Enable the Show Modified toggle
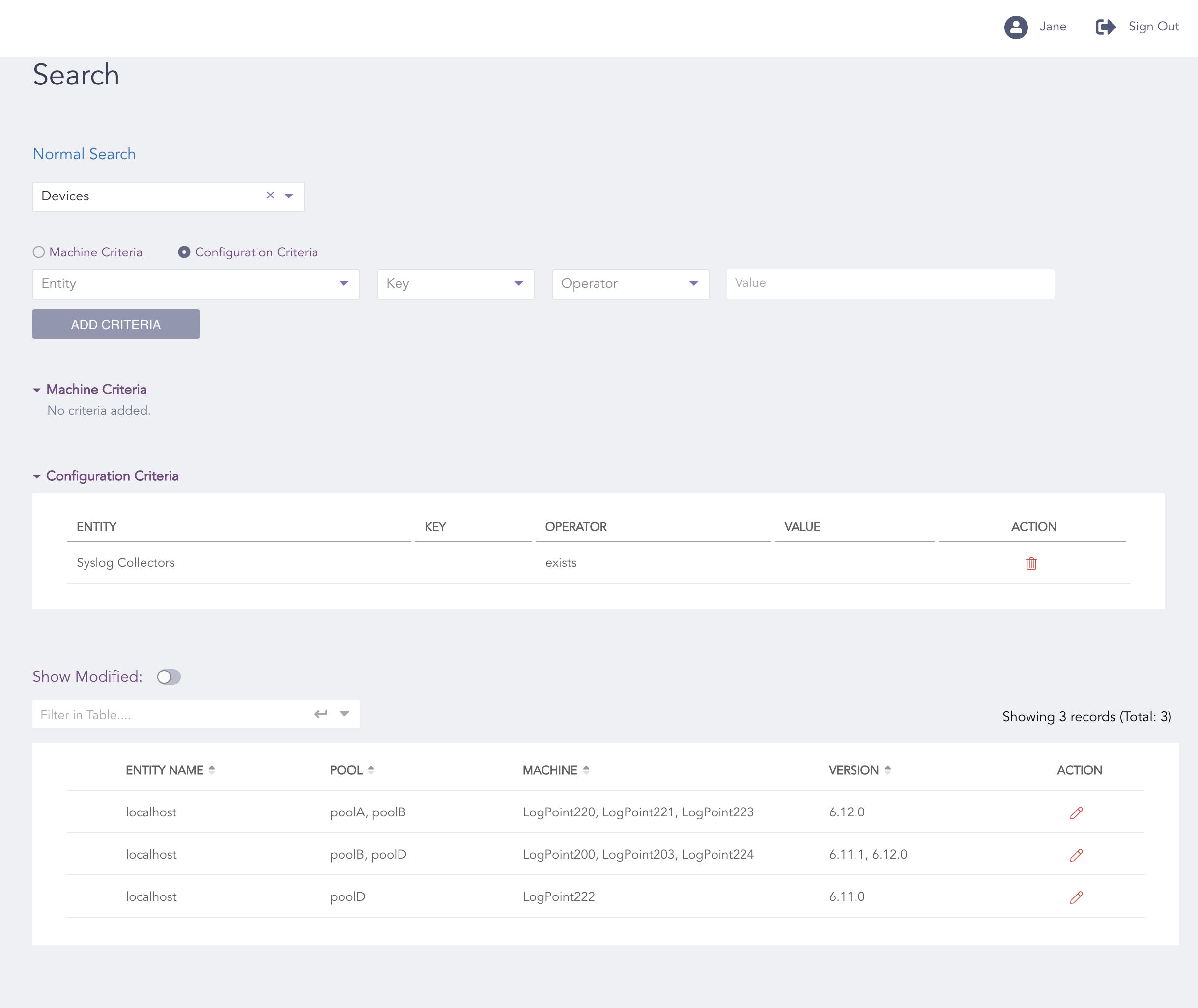The image size is (1198, 1008). 169,676
